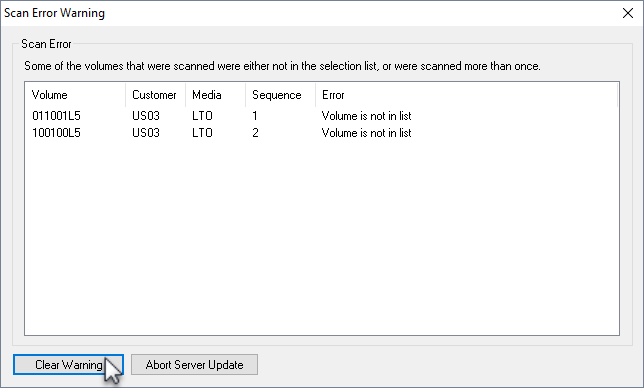The image size is (644, 388).
Task: Sort by the Volume column header
Action: [x=75, y=95]
